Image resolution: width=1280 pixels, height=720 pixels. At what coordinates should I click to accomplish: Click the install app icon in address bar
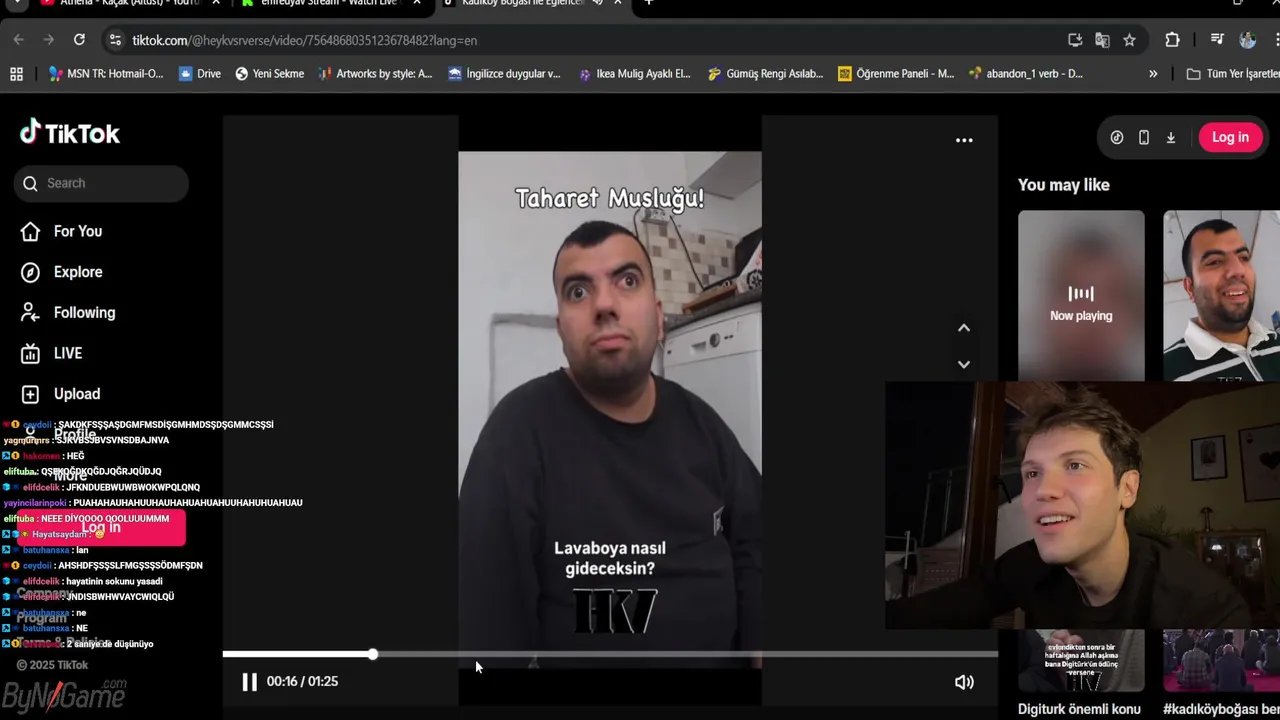1075,40
